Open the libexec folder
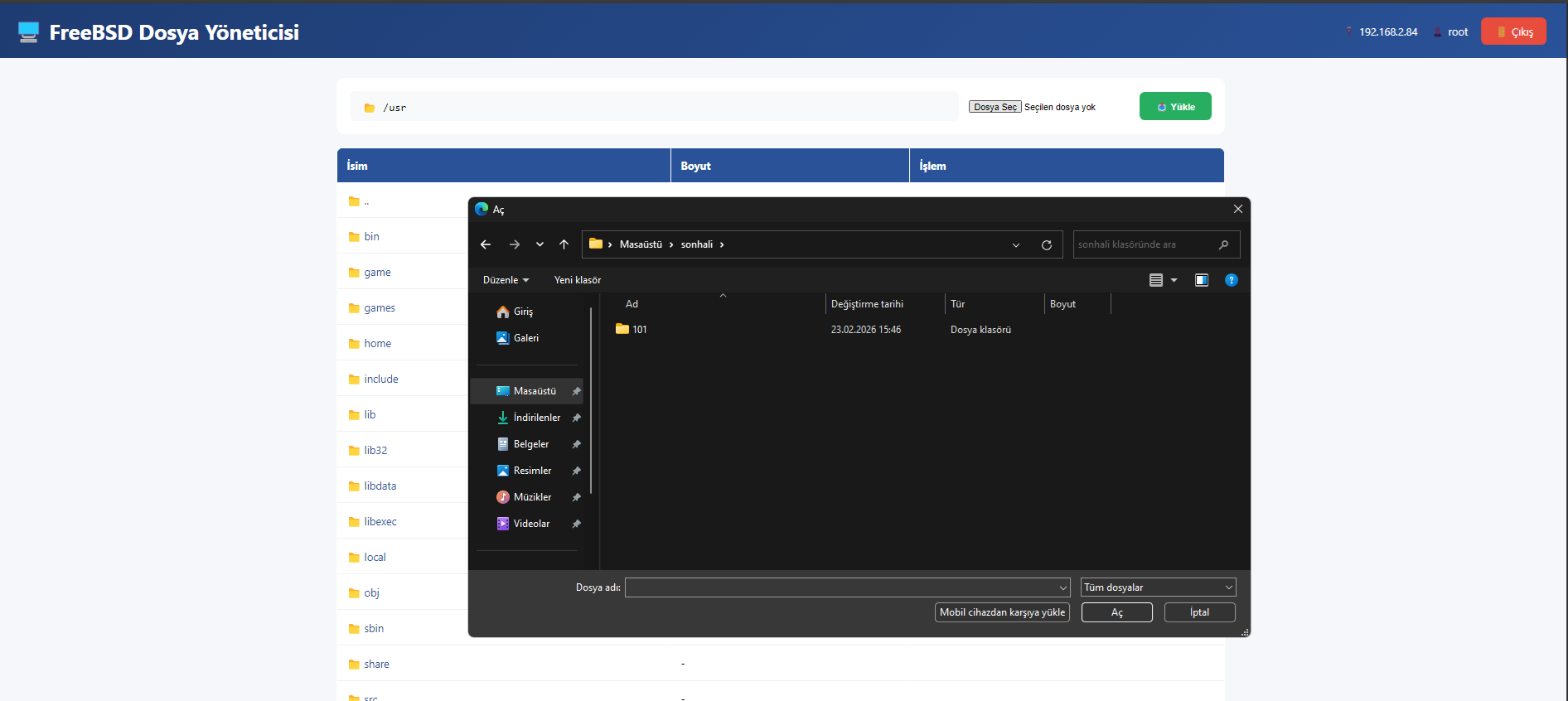The height and width of the screenshot is (701, 1568). point(380,522)
